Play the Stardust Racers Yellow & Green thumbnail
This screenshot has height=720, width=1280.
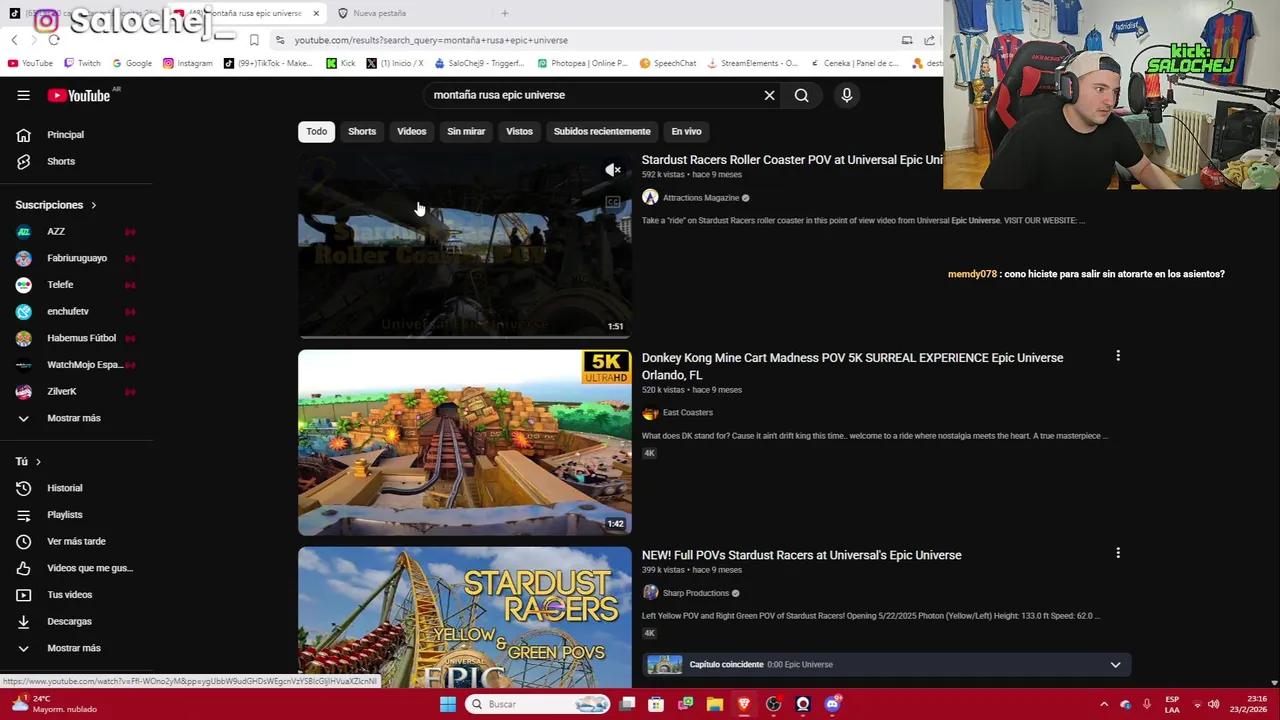[465, 617]
